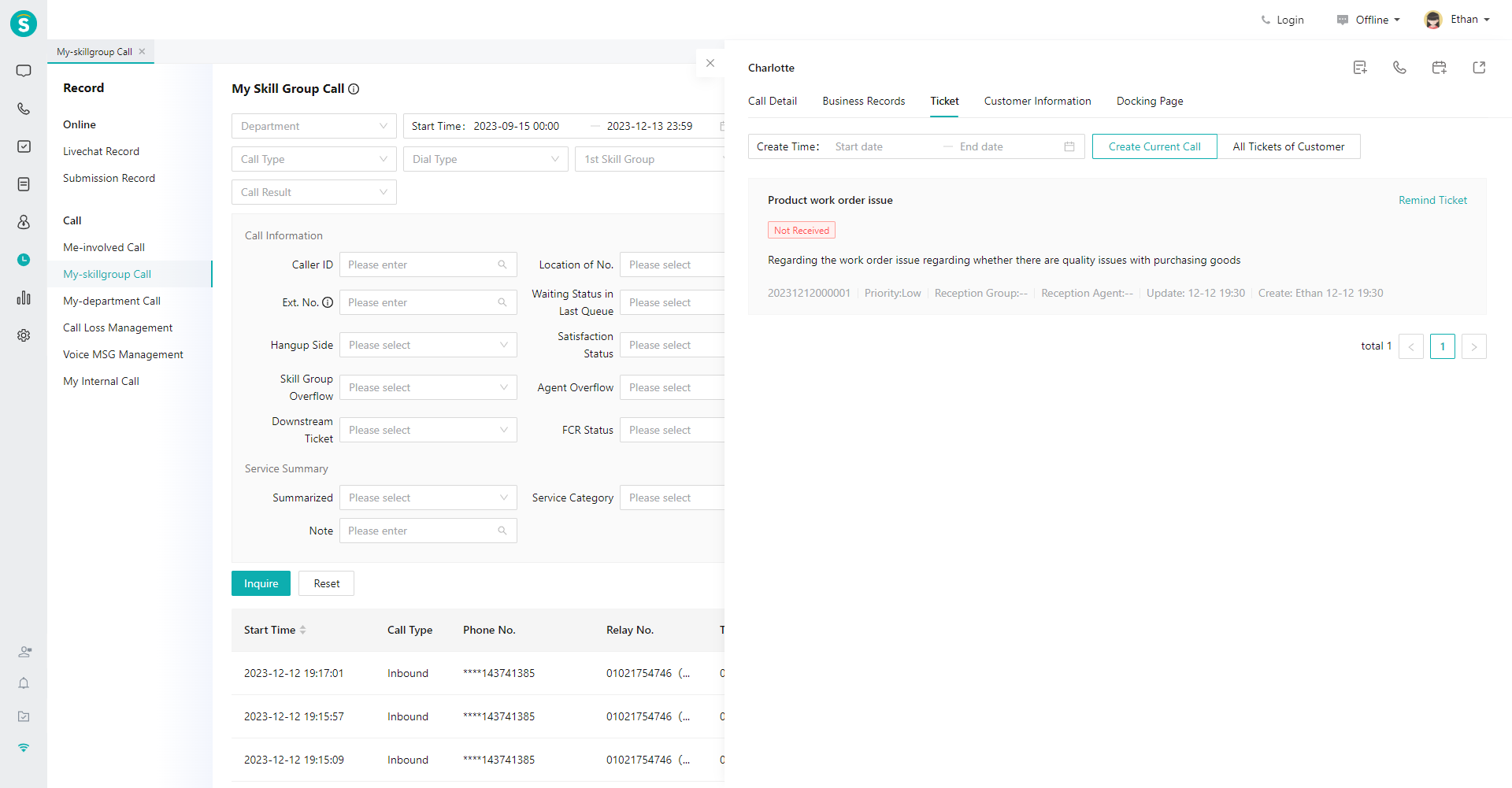Open the statistics bar chart sidebar icon
The height and width of the screenshot is (788, 1512).
pyautogui.click(x=24, y=298)
